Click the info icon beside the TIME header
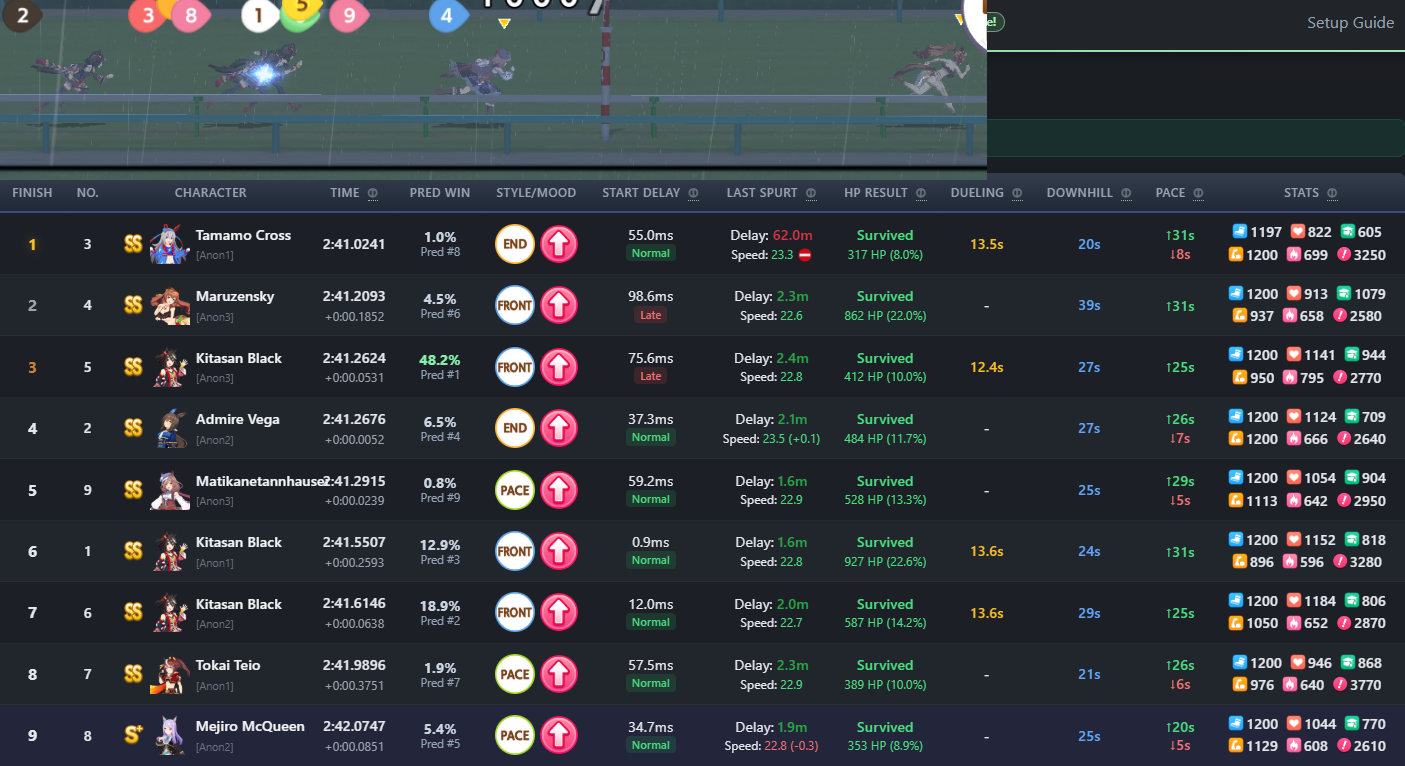The height and width of the screenshot is (766, 1405). click(373, 193)
